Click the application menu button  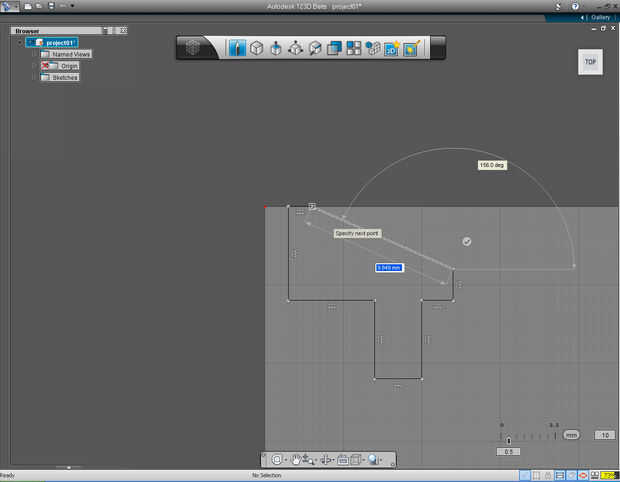pyautogui.click(x=9, y=6)
